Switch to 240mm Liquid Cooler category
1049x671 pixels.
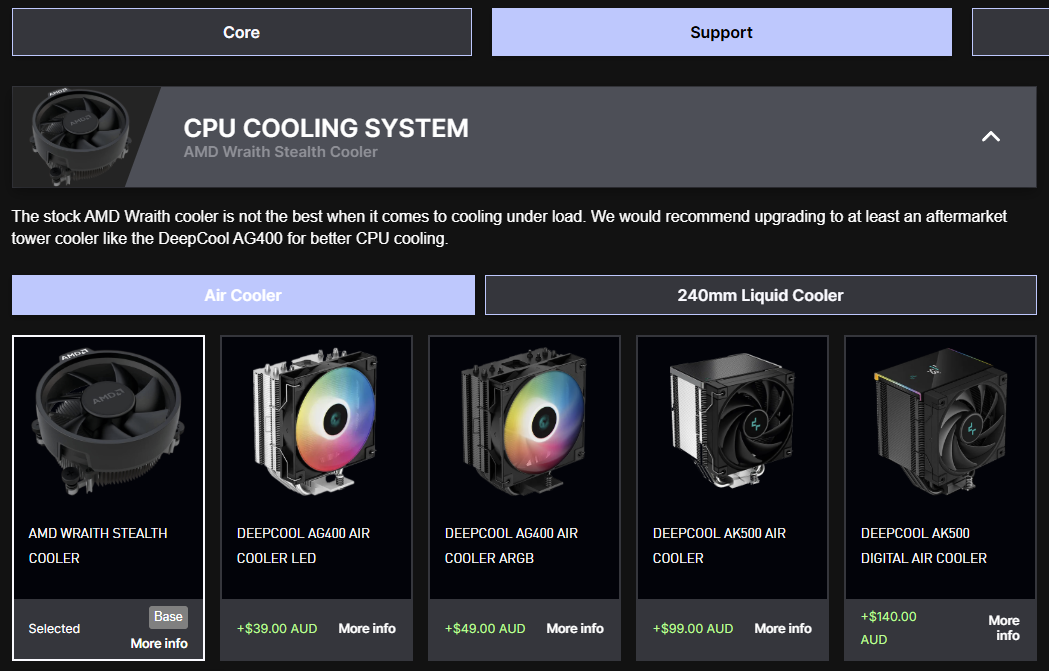point(760,295)
